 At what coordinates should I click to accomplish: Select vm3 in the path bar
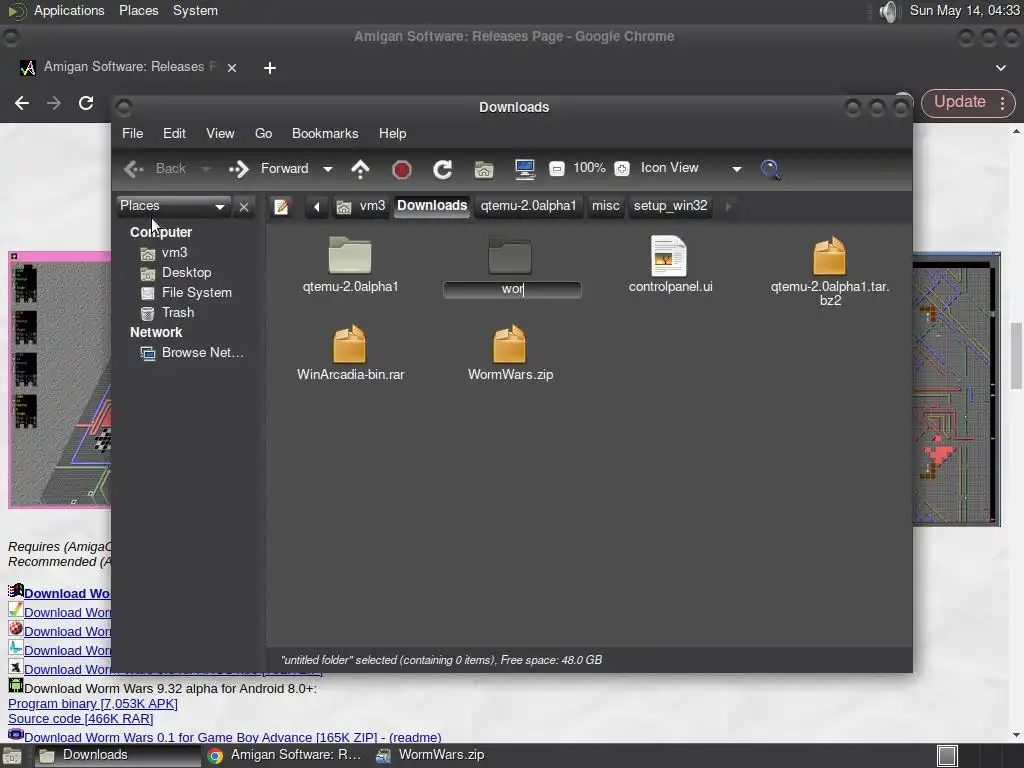(x=360, y=206)
